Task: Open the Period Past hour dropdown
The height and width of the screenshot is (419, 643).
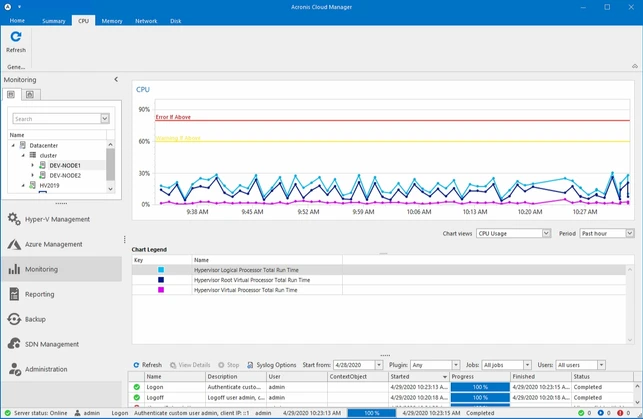Action: coord(629,233)
